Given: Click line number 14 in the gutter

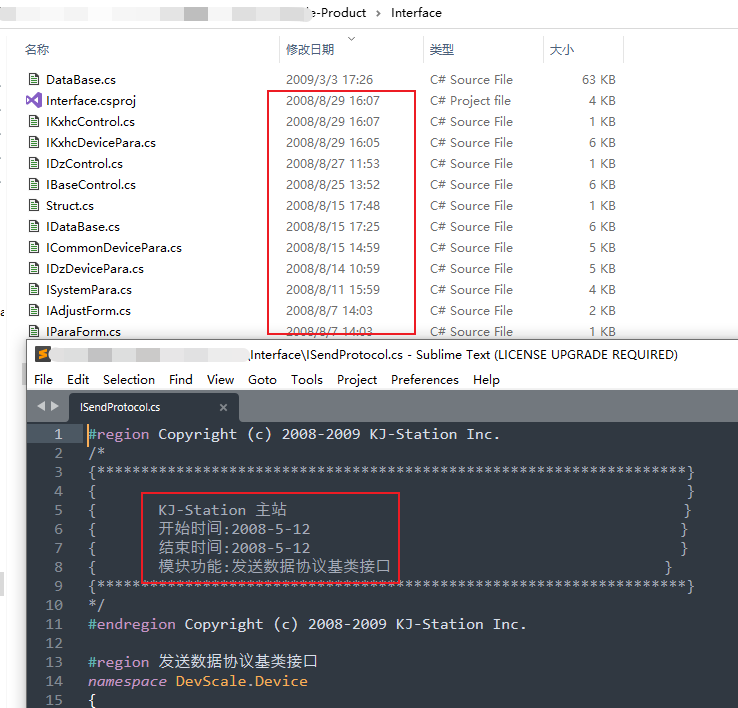Looking at the screenshot, I should point(54,681).
